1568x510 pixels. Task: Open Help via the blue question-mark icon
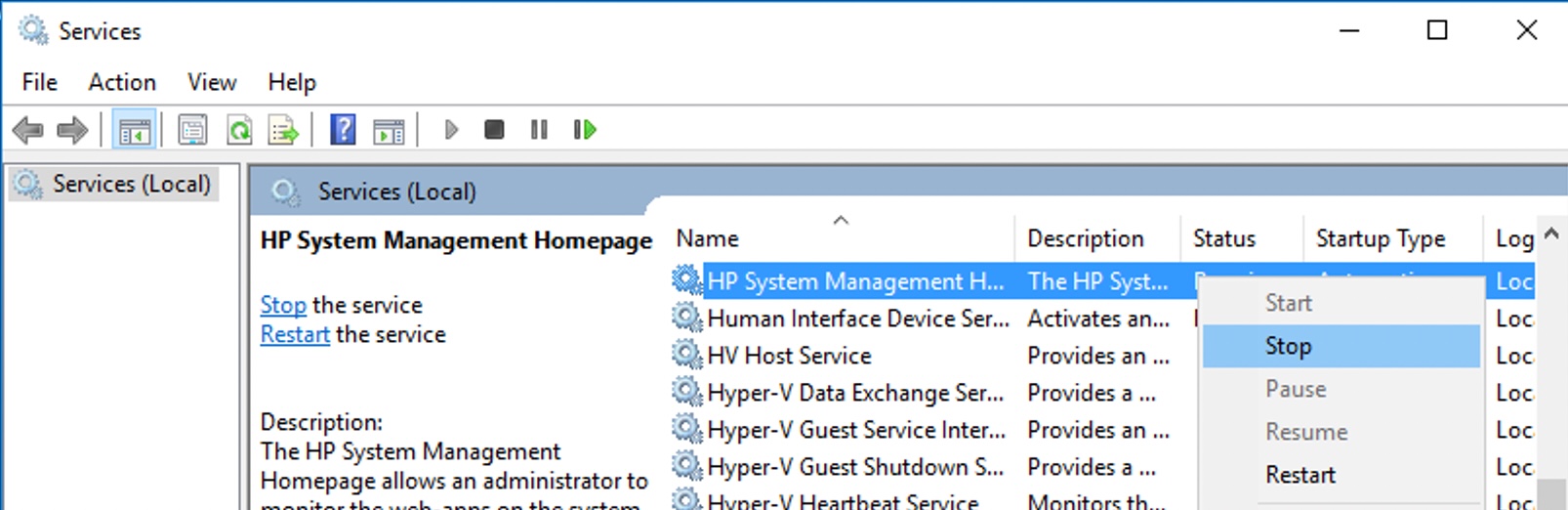click(x=343, y=130)
